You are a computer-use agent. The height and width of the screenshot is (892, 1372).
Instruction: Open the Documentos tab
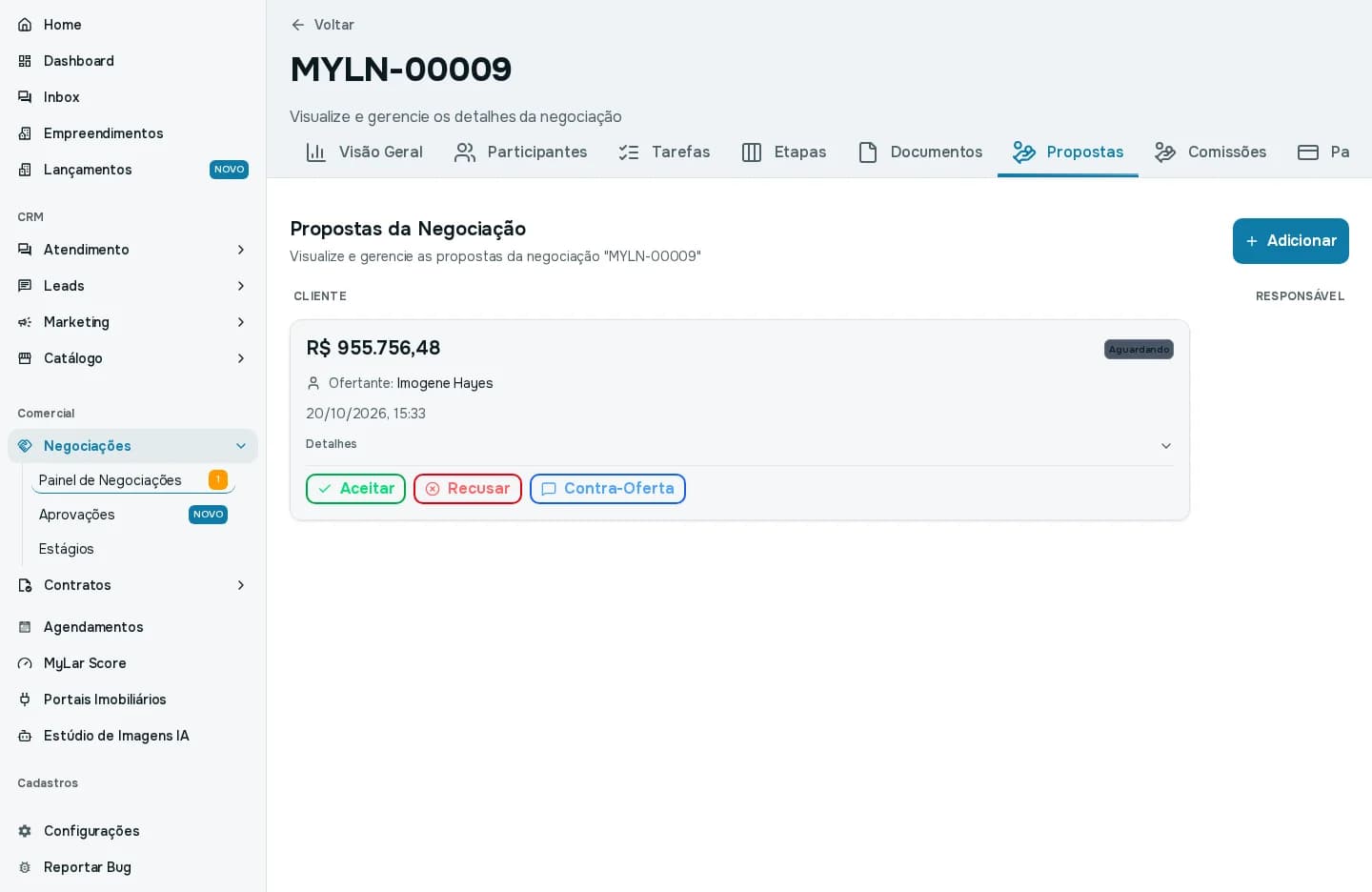pos(919,152)
